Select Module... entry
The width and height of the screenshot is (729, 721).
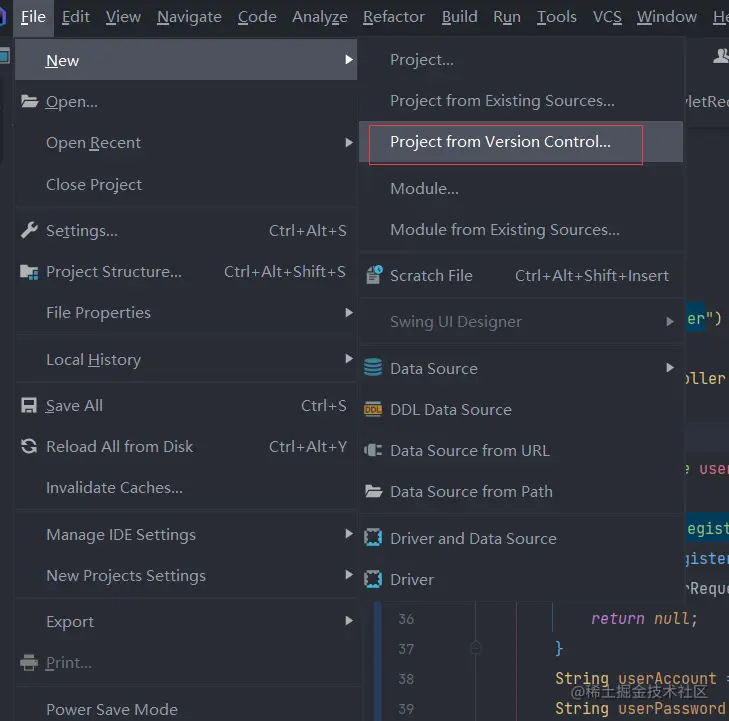point(521,189)
